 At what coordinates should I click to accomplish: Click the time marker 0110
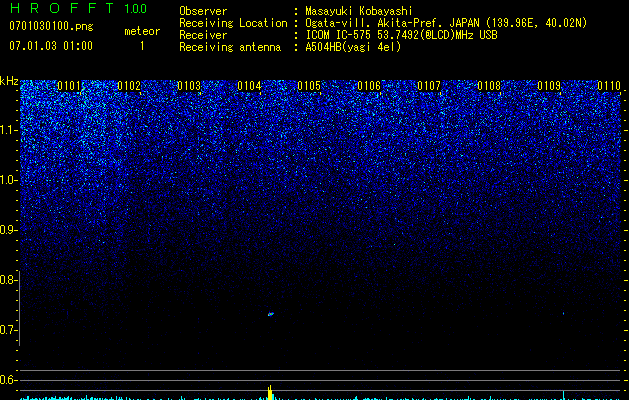point(609,86)
